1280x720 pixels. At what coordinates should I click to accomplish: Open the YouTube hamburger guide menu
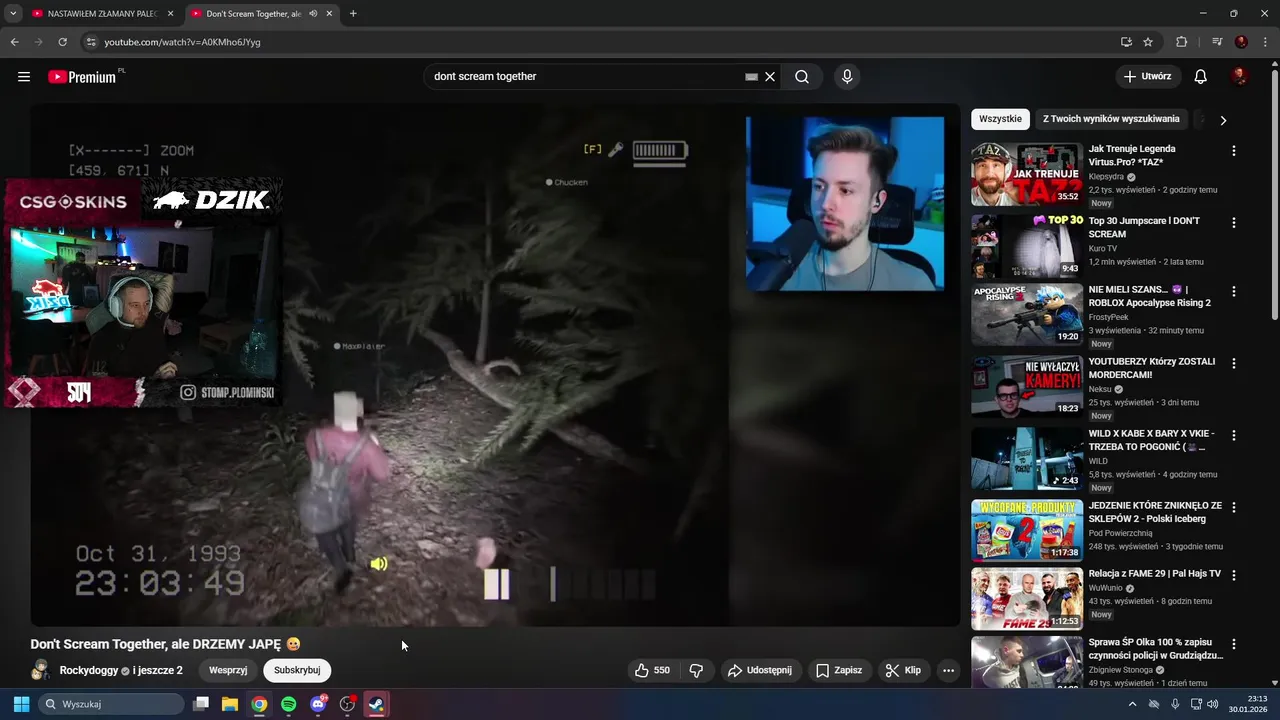24,77
